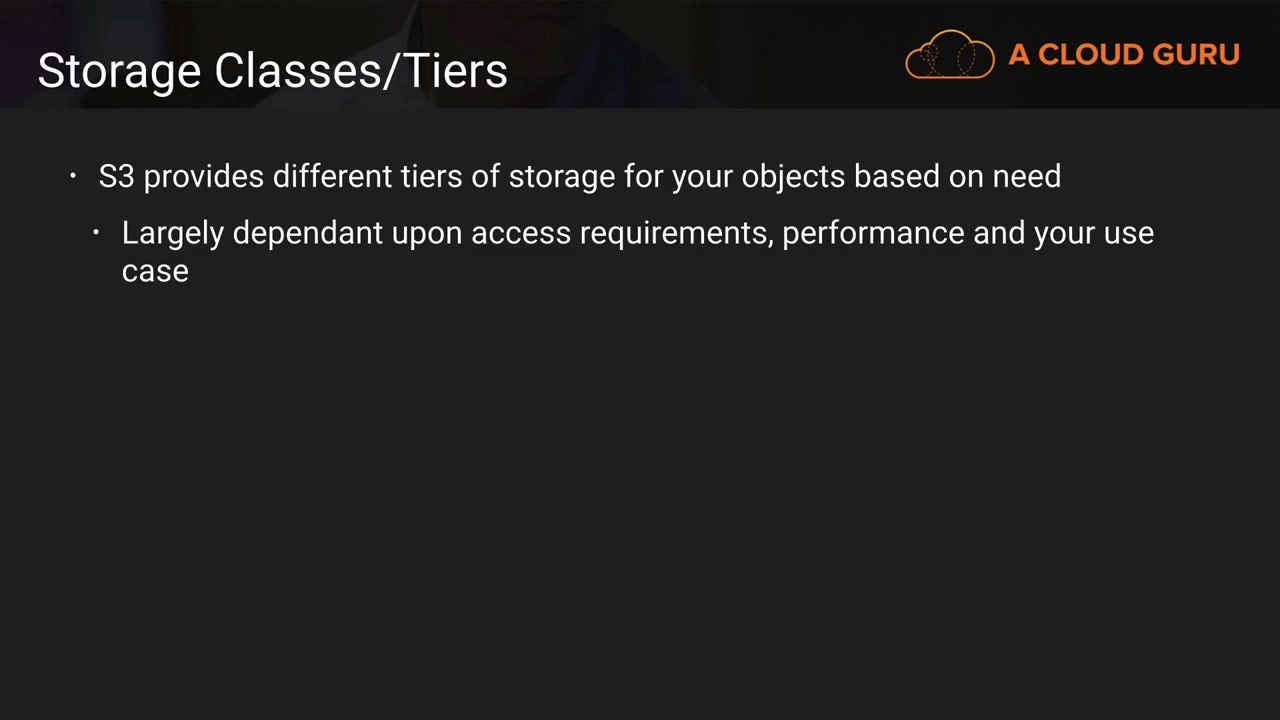
Task: Click the word 'case' on the wrapped line
Action: pyautogui.click(x=155, y=271)
